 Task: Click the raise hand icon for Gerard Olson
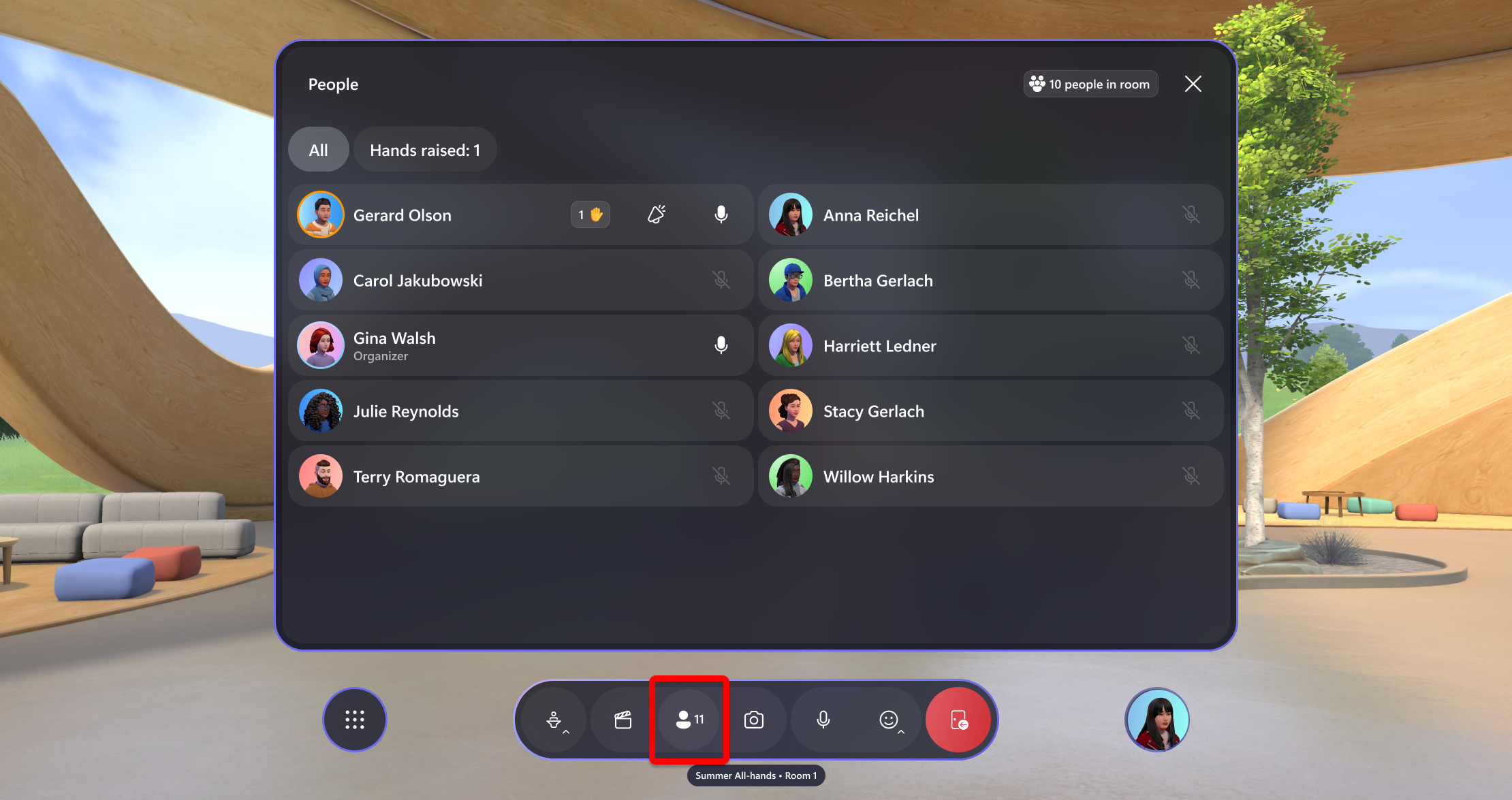click(x=590, y=214)
